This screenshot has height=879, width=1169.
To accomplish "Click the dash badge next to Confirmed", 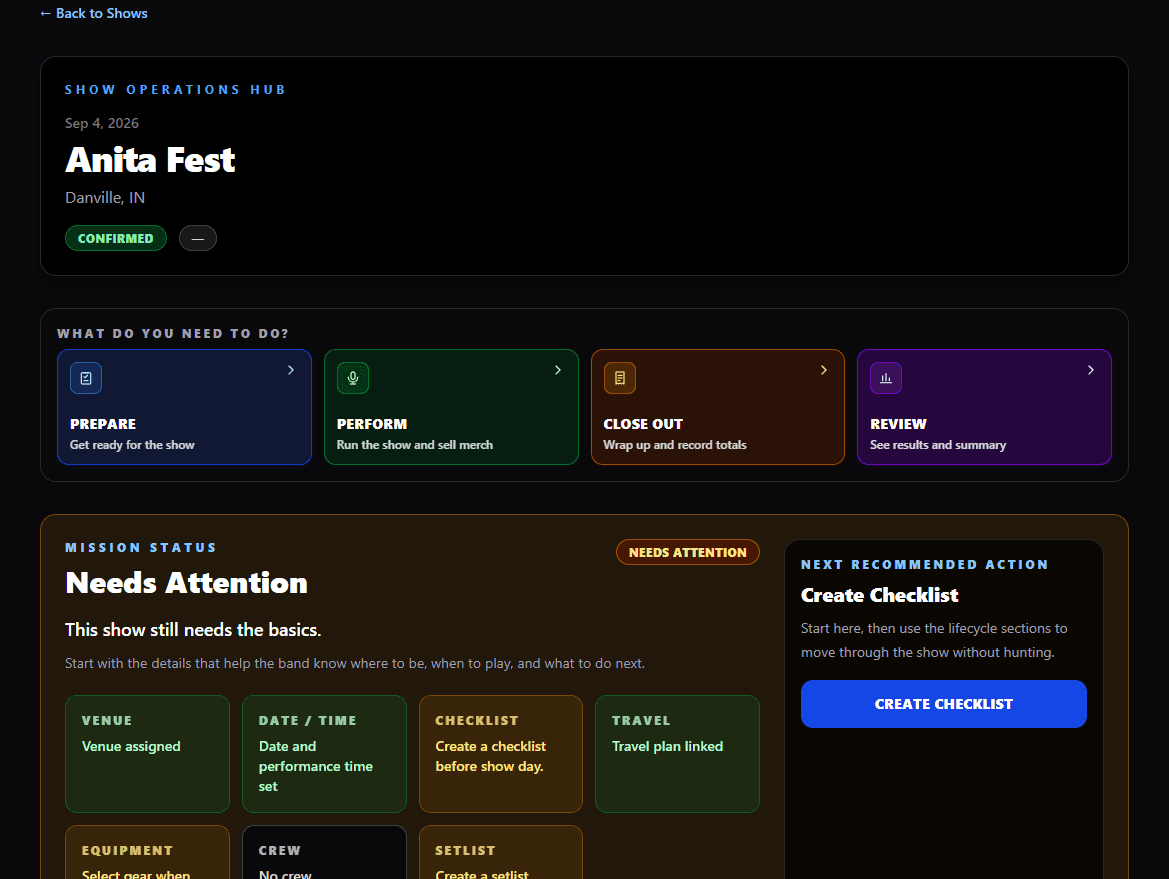I will pos(198,239).
